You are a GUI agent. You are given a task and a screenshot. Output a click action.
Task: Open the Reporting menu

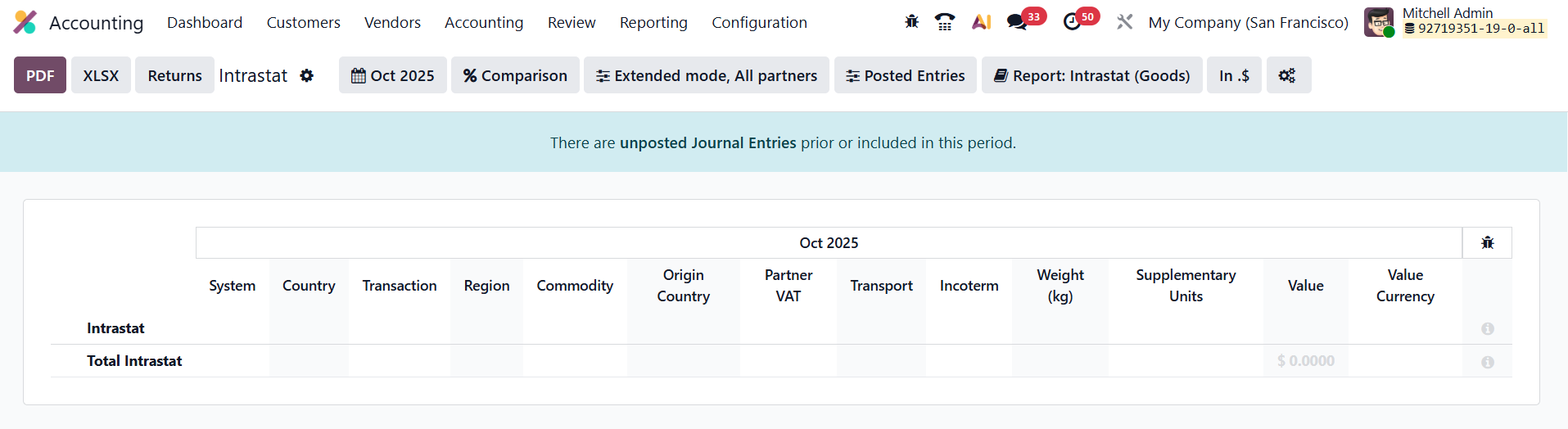tap(653, 23)
